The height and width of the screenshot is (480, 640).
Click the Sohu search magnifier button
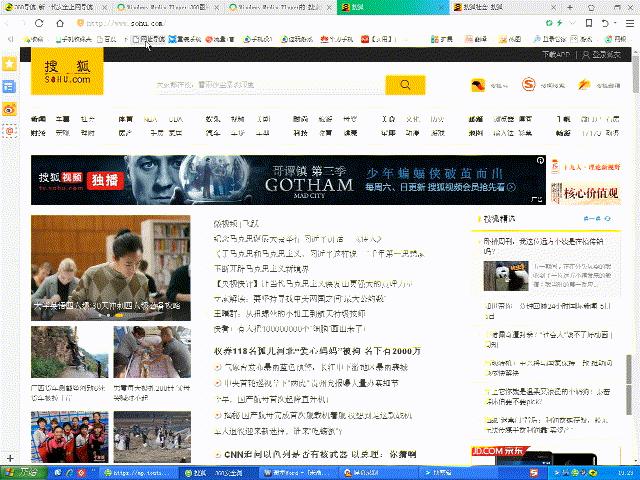405,85
